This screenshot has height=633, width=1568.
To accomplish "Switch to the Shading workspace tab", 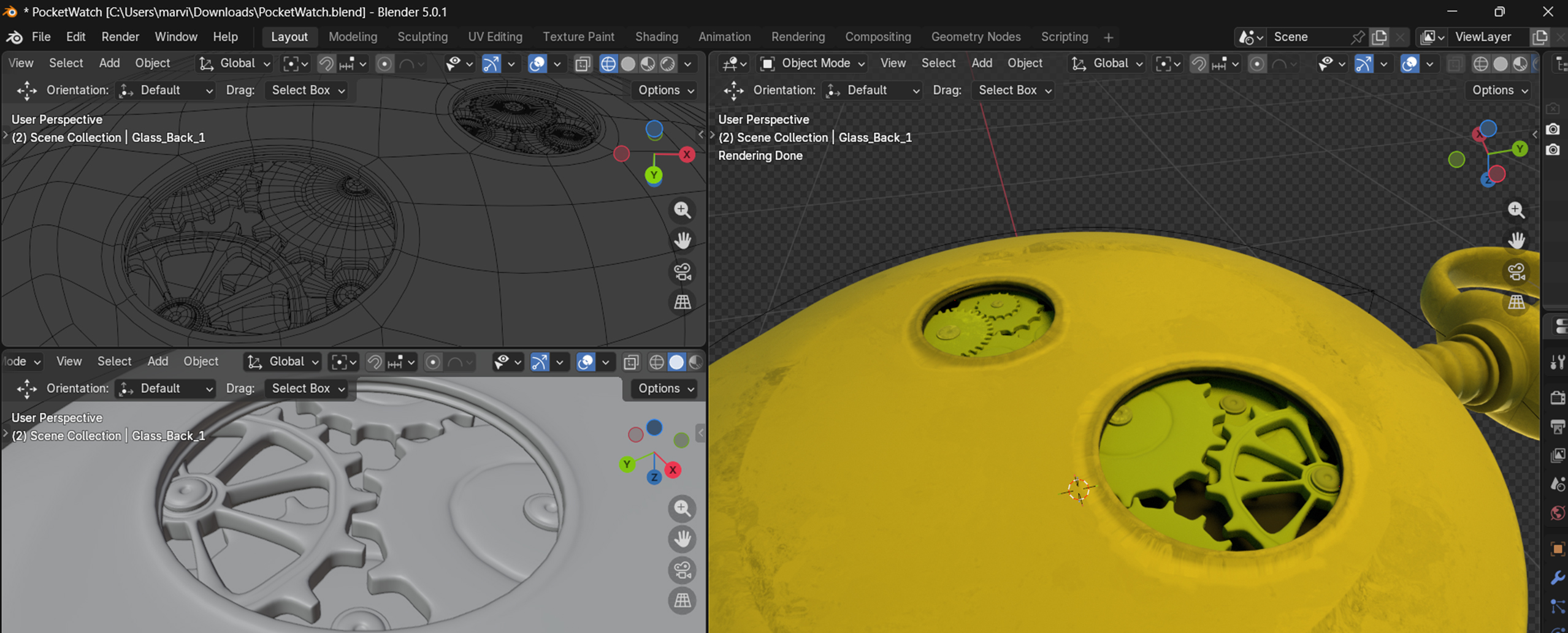I will [656, 37].
